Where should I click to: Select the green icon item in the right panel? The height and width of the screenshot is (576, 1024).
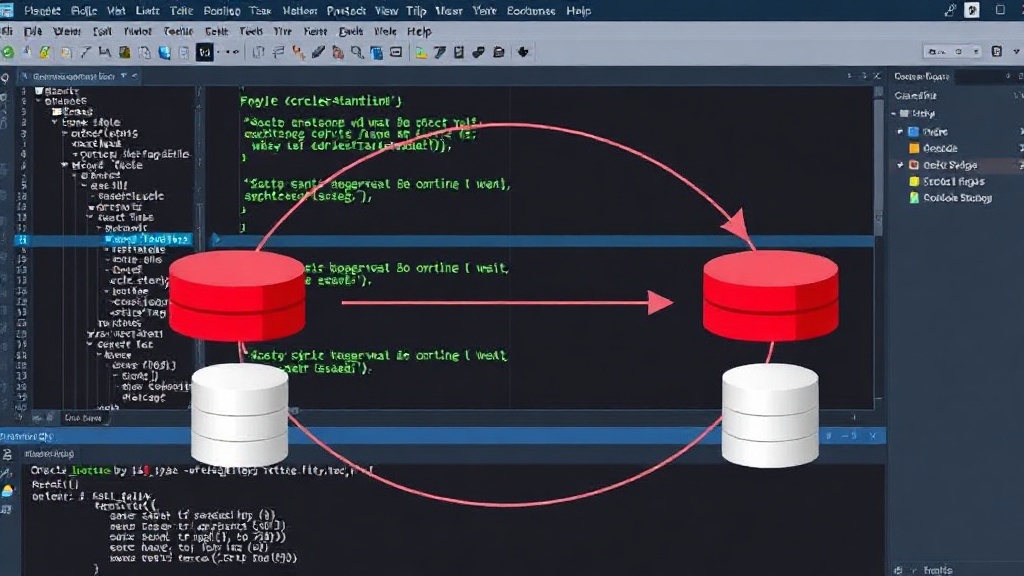[950, 198]
